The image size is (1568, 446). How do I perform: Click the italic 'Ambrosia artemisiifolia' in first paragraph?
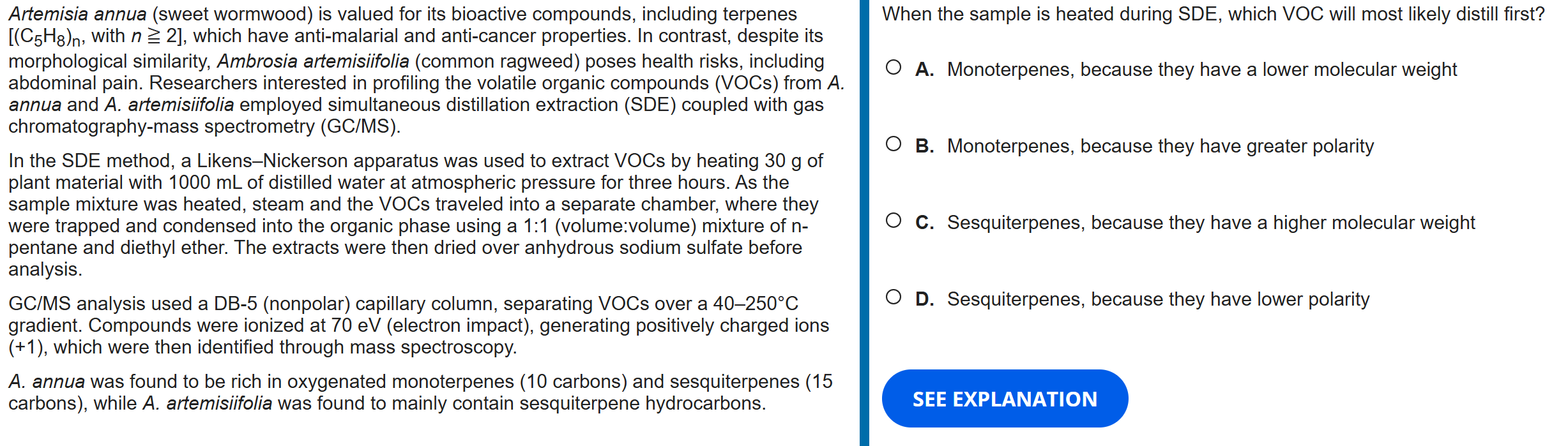[x=313, y=61]
